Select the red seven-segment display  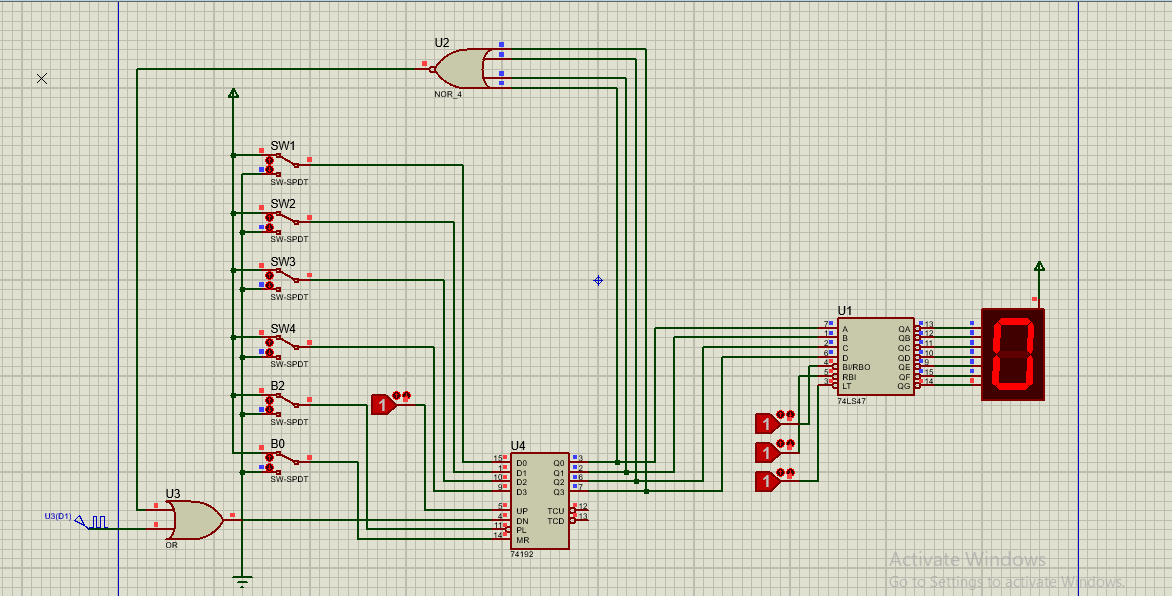1013,354
